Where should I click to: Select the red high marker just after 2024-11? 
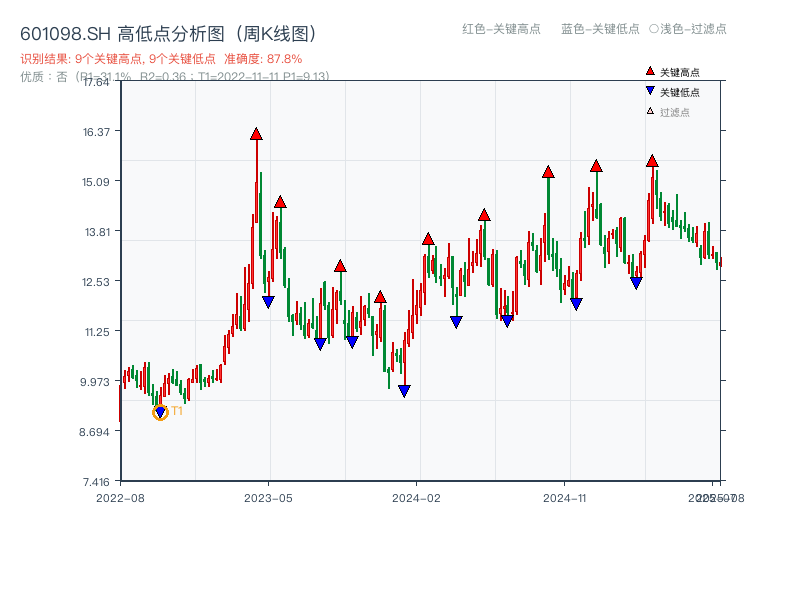(596, 166)
